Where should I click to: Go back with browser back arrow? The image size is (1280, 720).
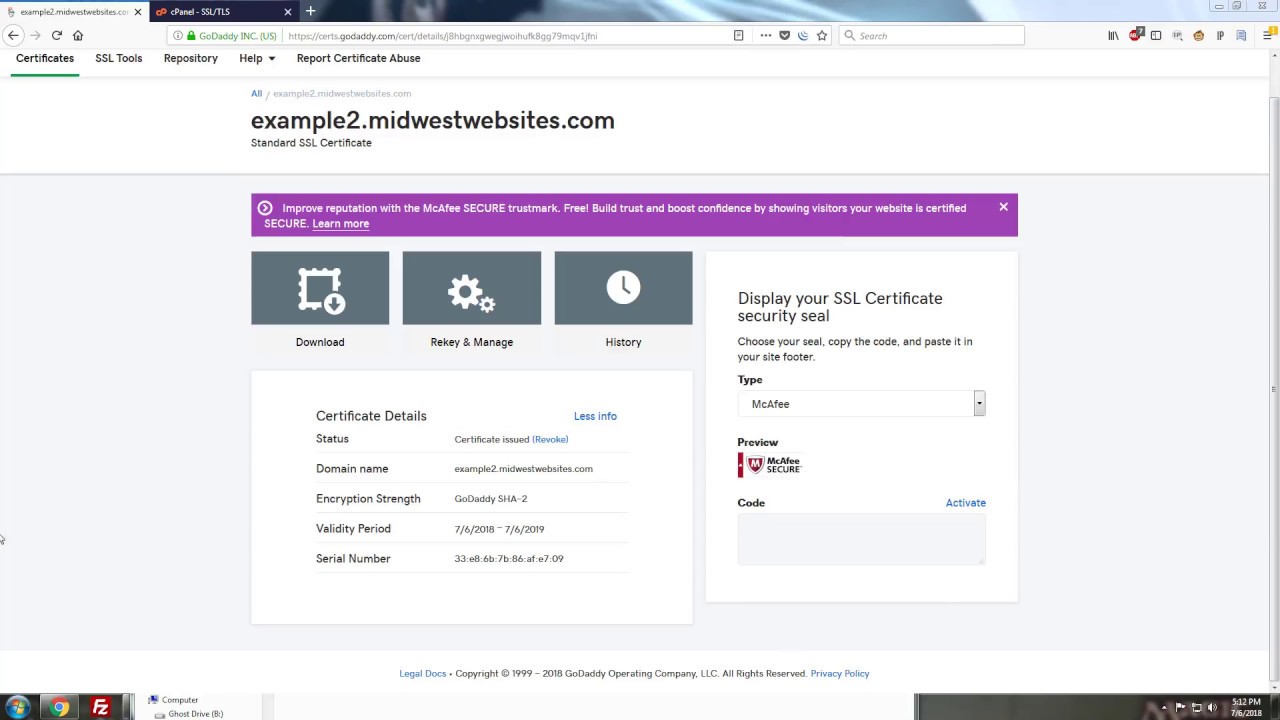13,35
